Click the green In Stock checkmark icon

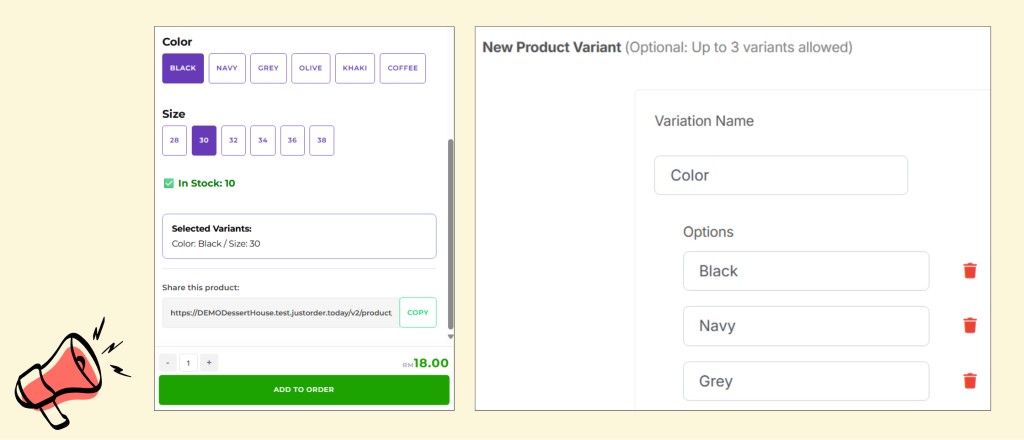pos(168,183)
